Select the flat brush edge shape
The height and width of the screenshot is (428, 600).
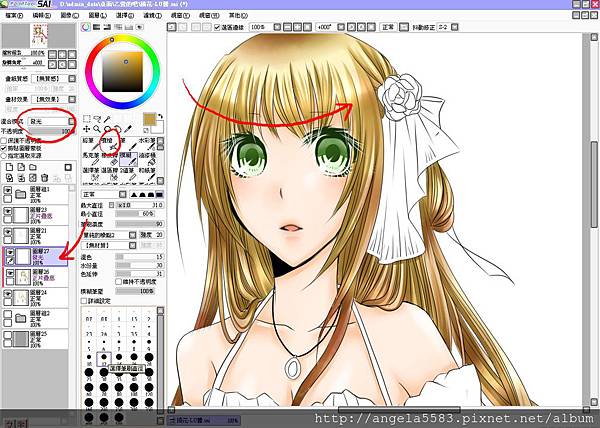[x=159, y=194]
